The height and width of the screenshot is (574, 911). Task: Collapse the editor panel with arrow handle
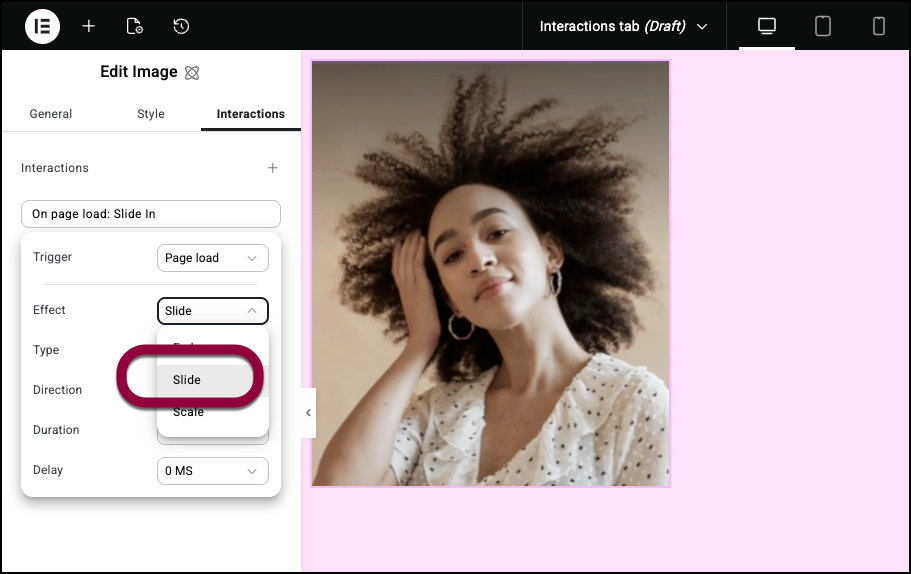308,412
